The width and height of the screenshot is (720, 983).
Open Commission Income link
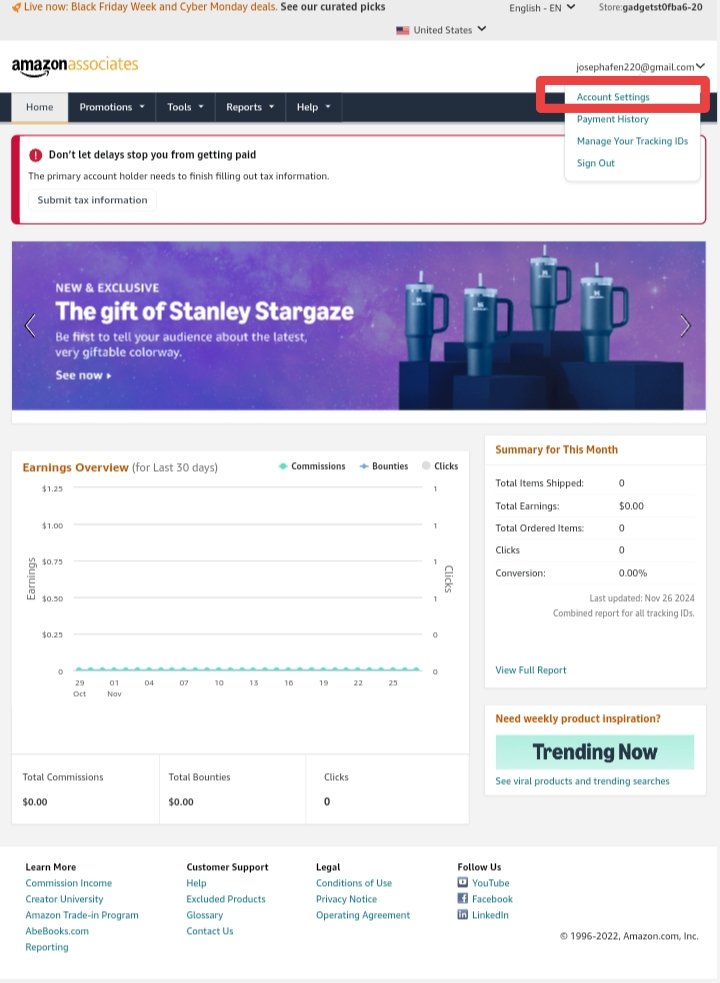(x=68, y=883)
